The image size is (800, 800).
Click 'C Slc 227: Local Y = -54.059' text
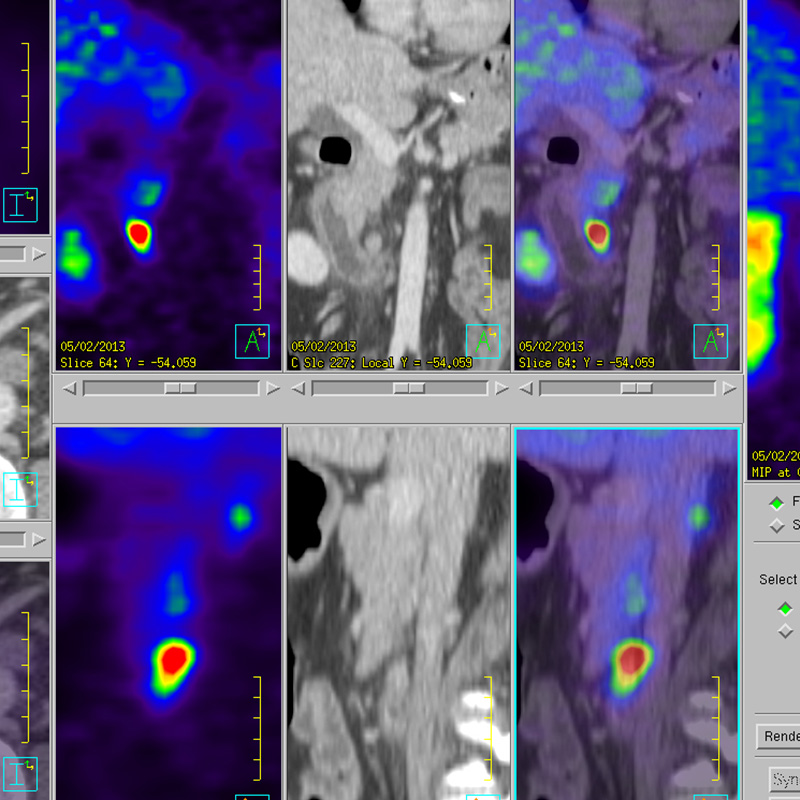[382, 363]
